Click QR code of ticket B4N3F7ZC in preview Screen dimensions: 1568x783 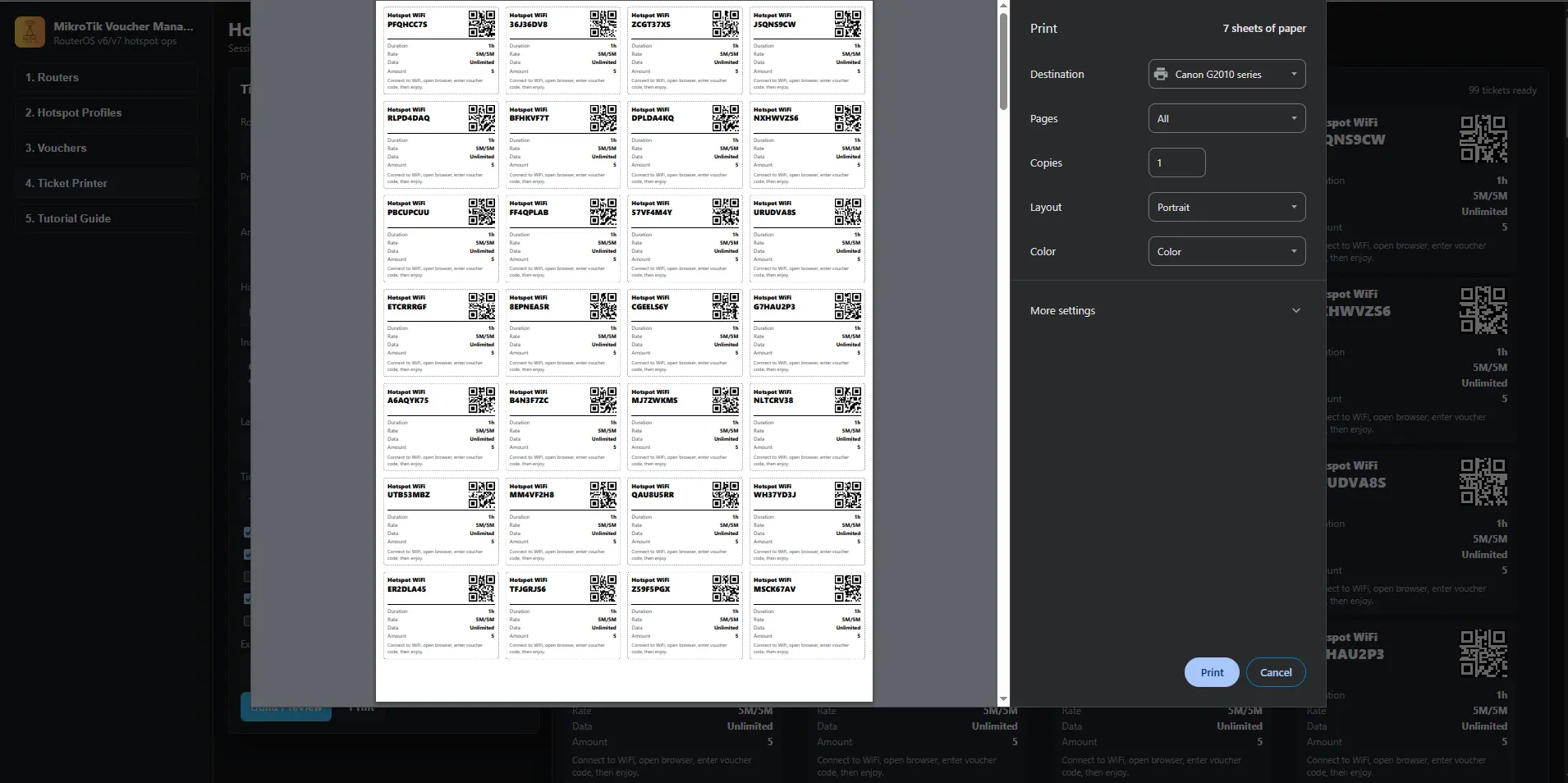click(x=603, y=401)
